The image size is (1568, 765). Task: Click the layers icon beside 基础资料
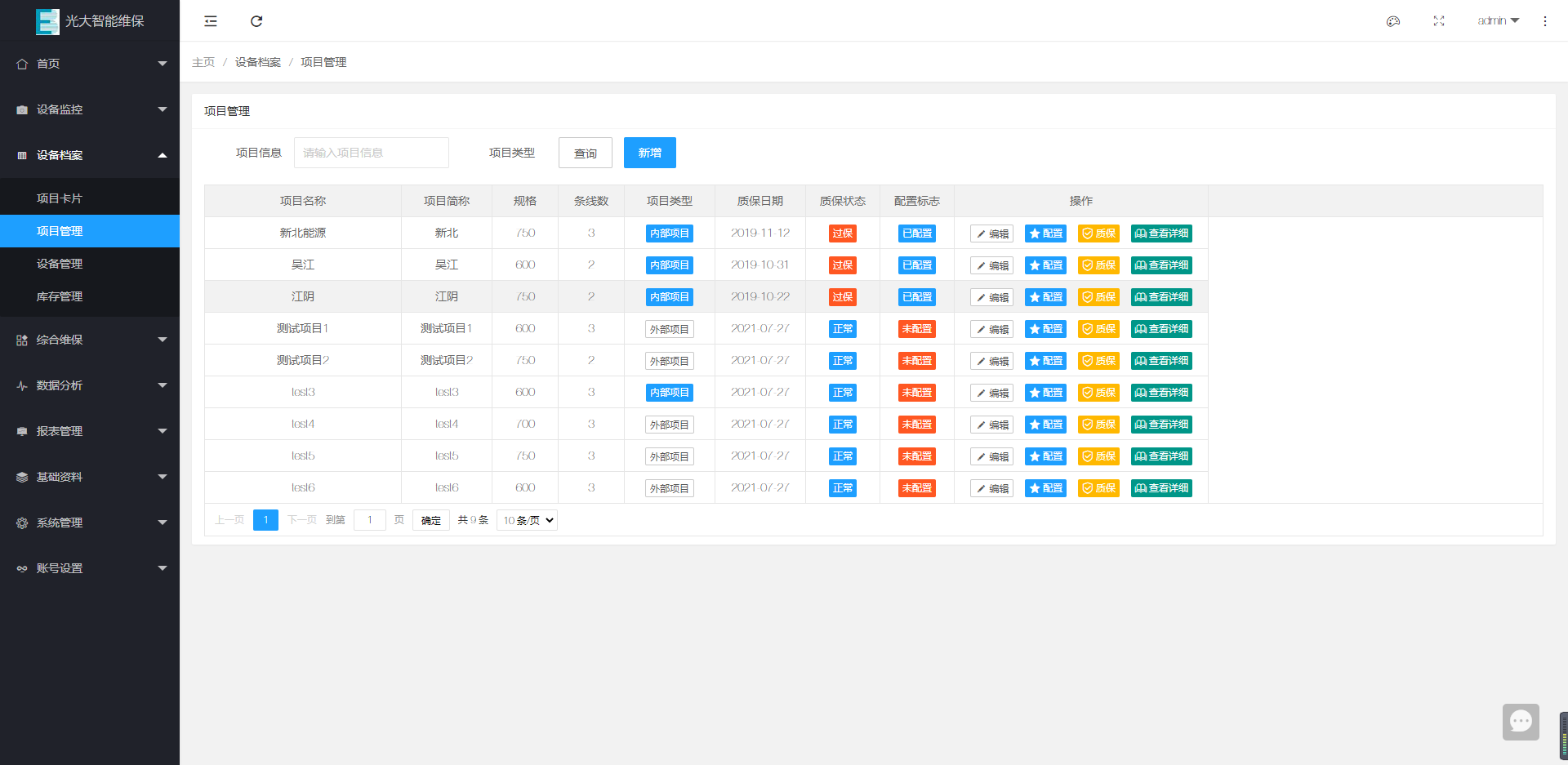pyautogui.click(x=22, y=477)
